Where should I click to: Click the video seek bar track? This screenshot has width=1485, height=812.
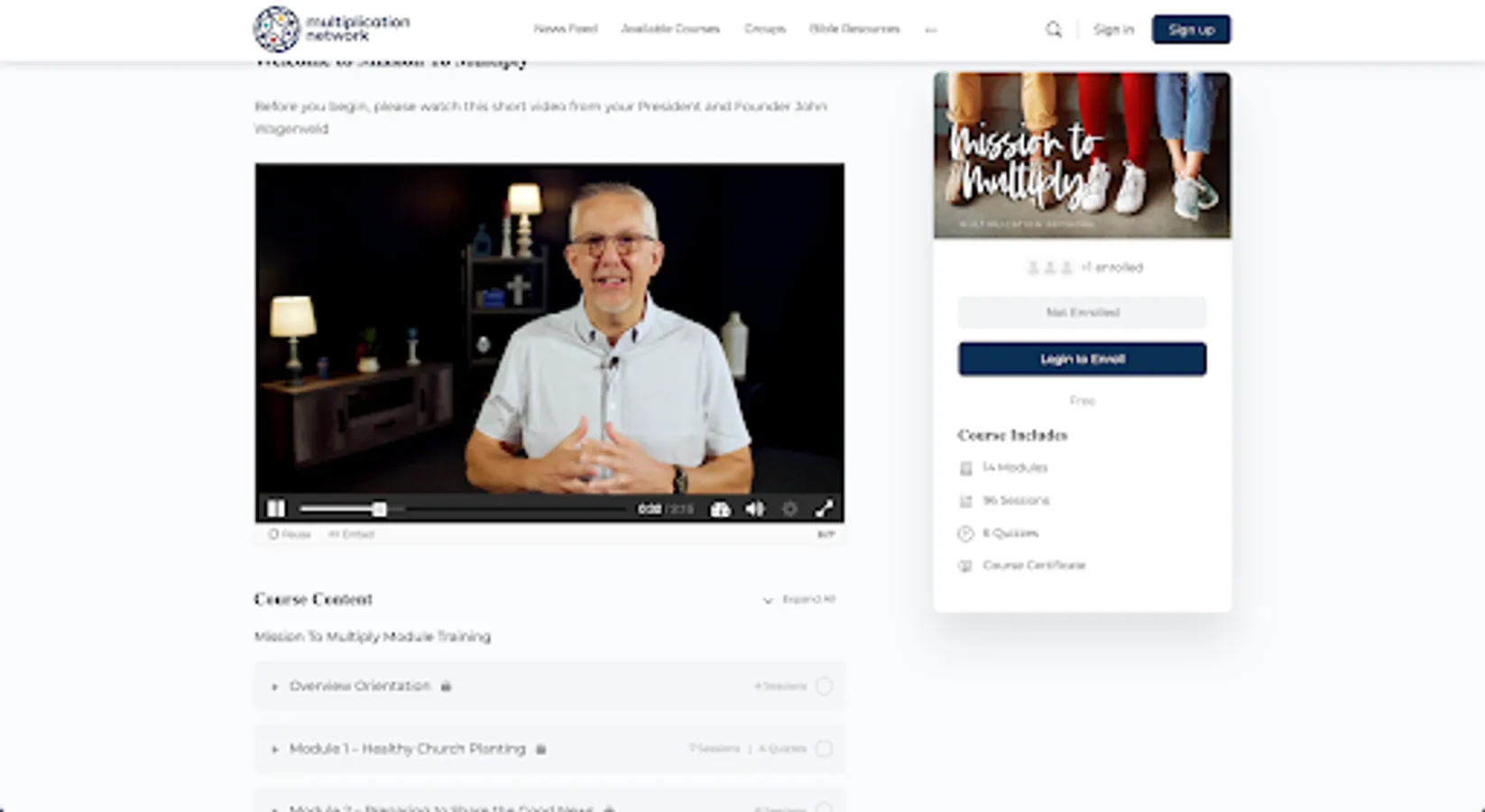[464, 510]
